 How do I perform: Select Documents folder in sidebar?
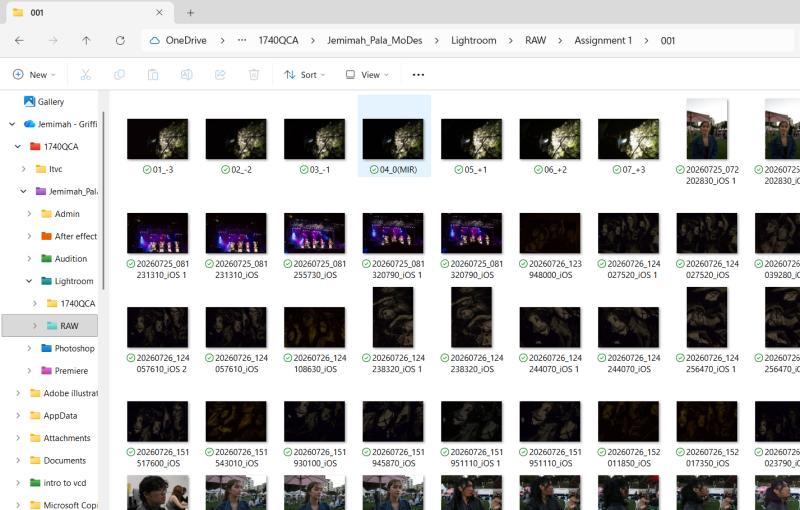point(65,461)
